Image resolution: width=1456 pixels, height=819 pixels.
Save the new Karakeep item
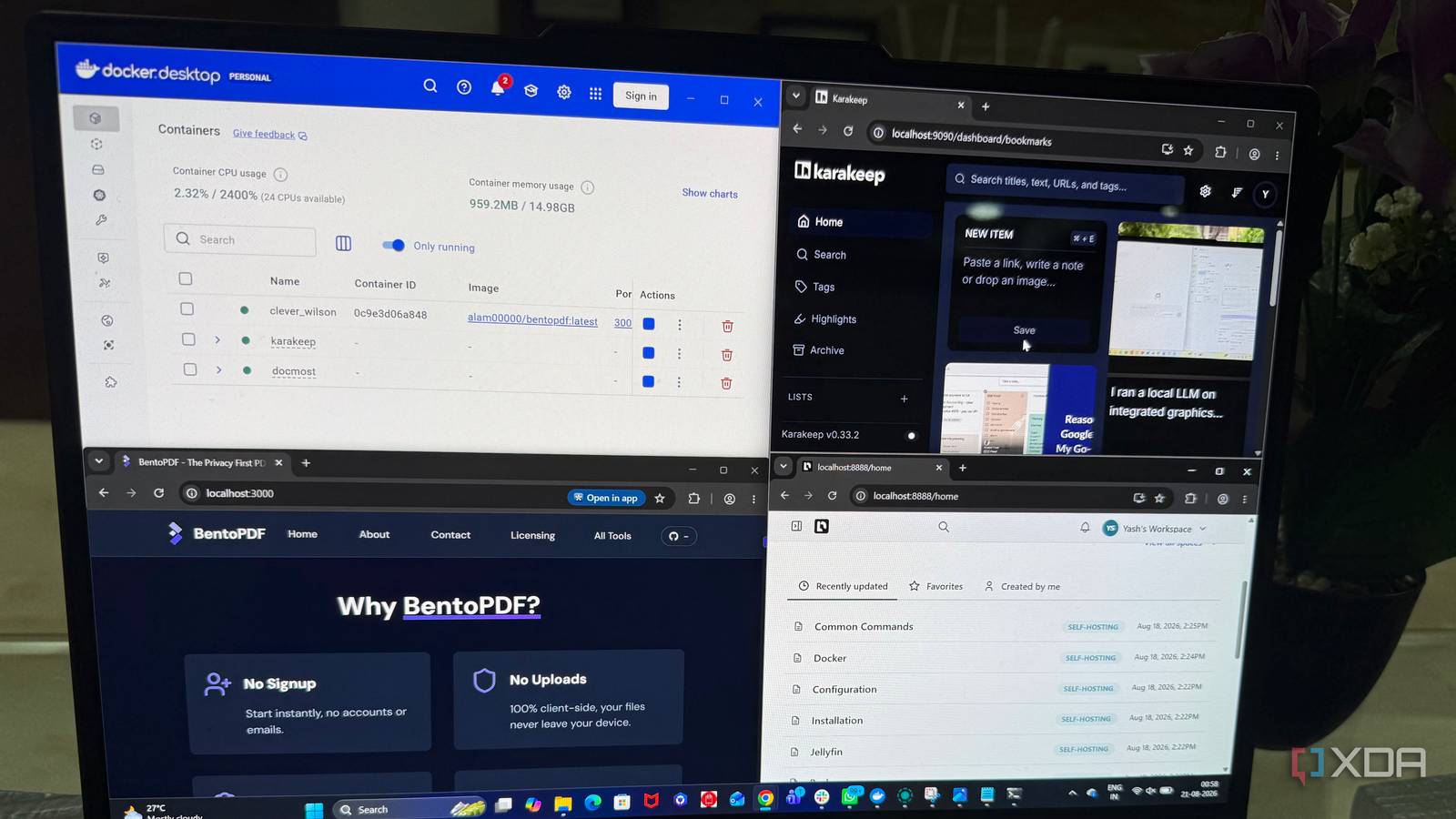(x=1024, y=330)
